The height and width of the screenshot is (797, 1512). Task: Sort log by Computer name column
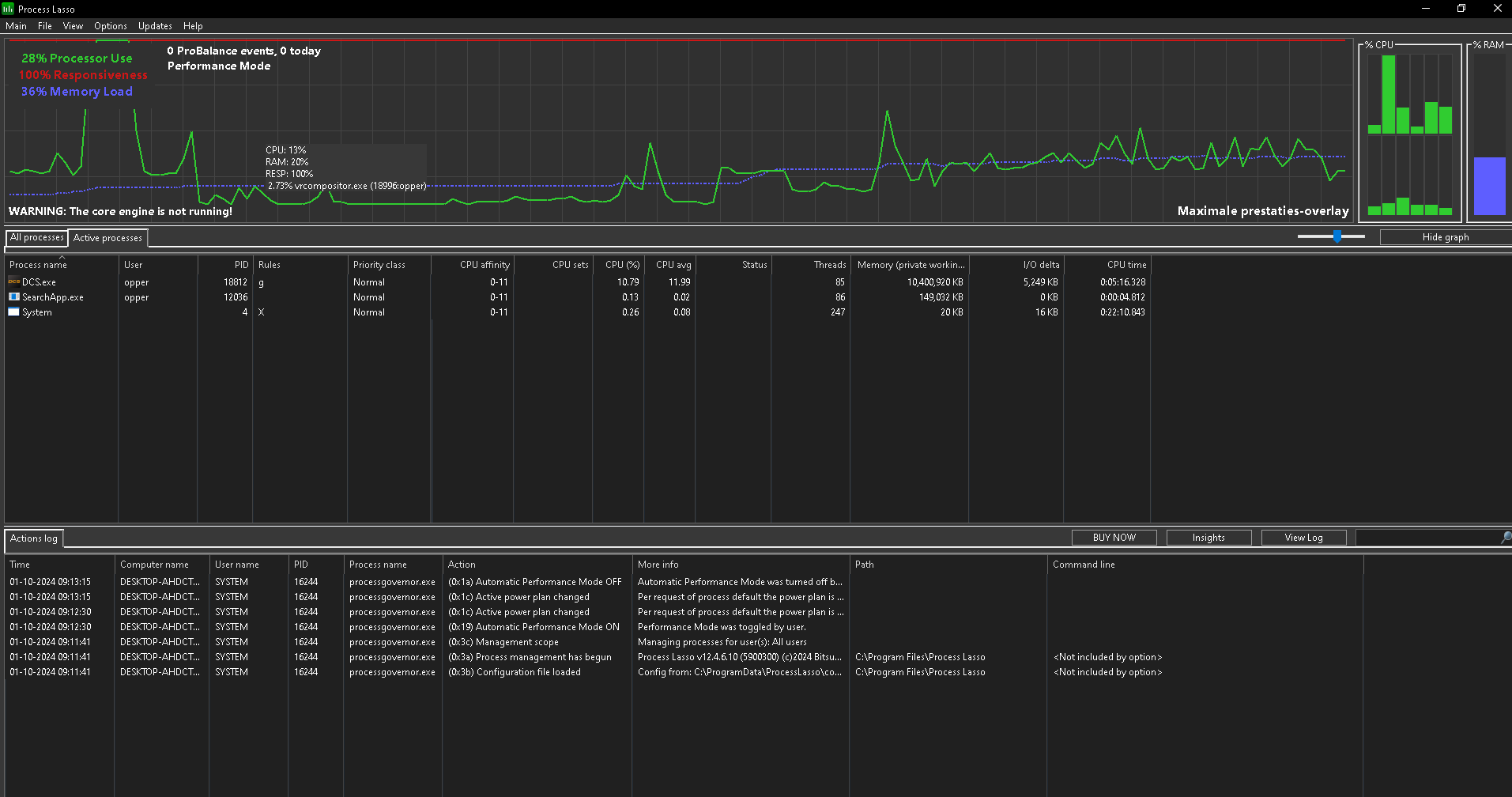pyautogui.click(x=162, y=565)
